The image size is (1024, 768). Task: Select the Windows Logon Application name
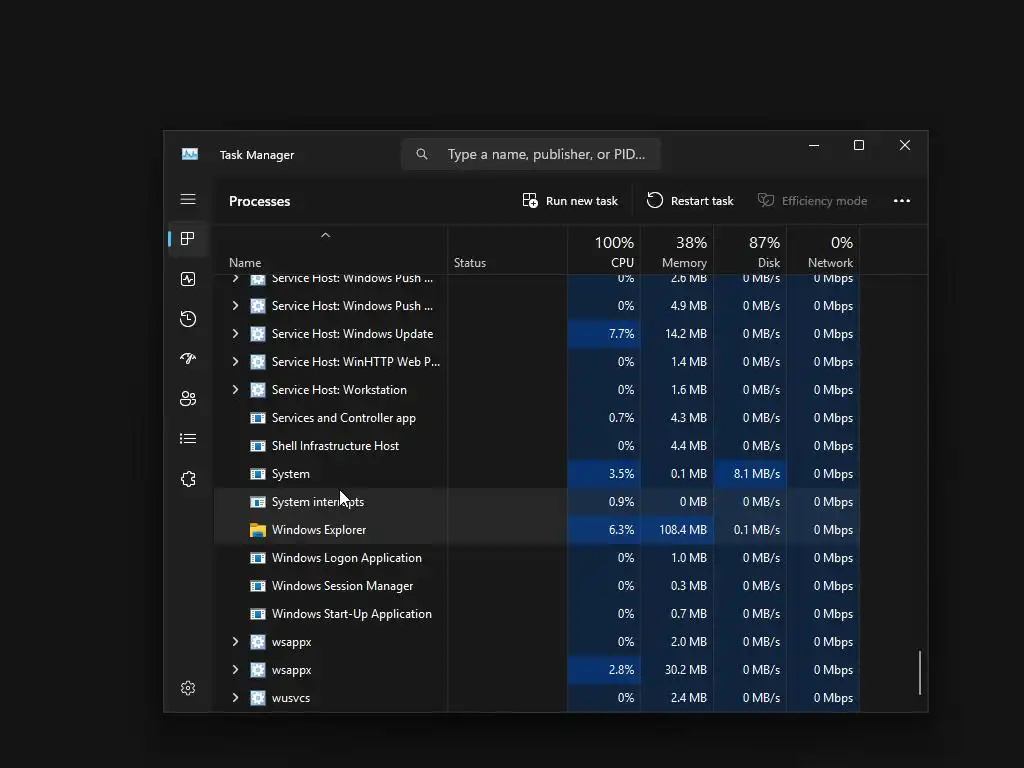(347, 558)
